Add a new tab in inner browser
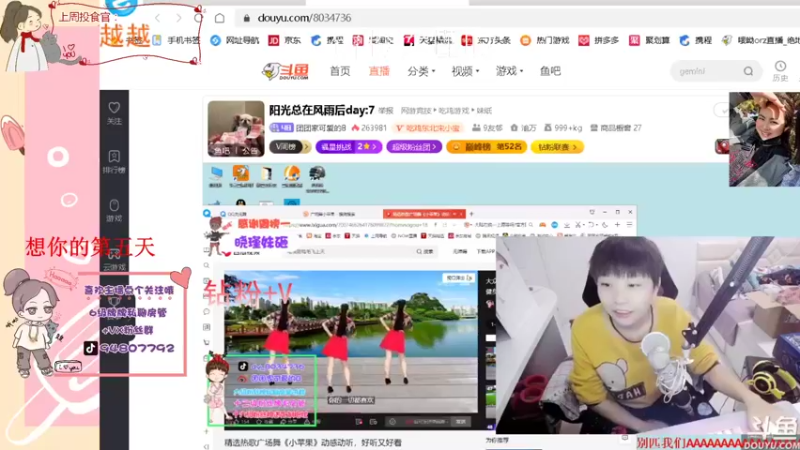Screen dimensions: 800x450 (x=471, y=214)
